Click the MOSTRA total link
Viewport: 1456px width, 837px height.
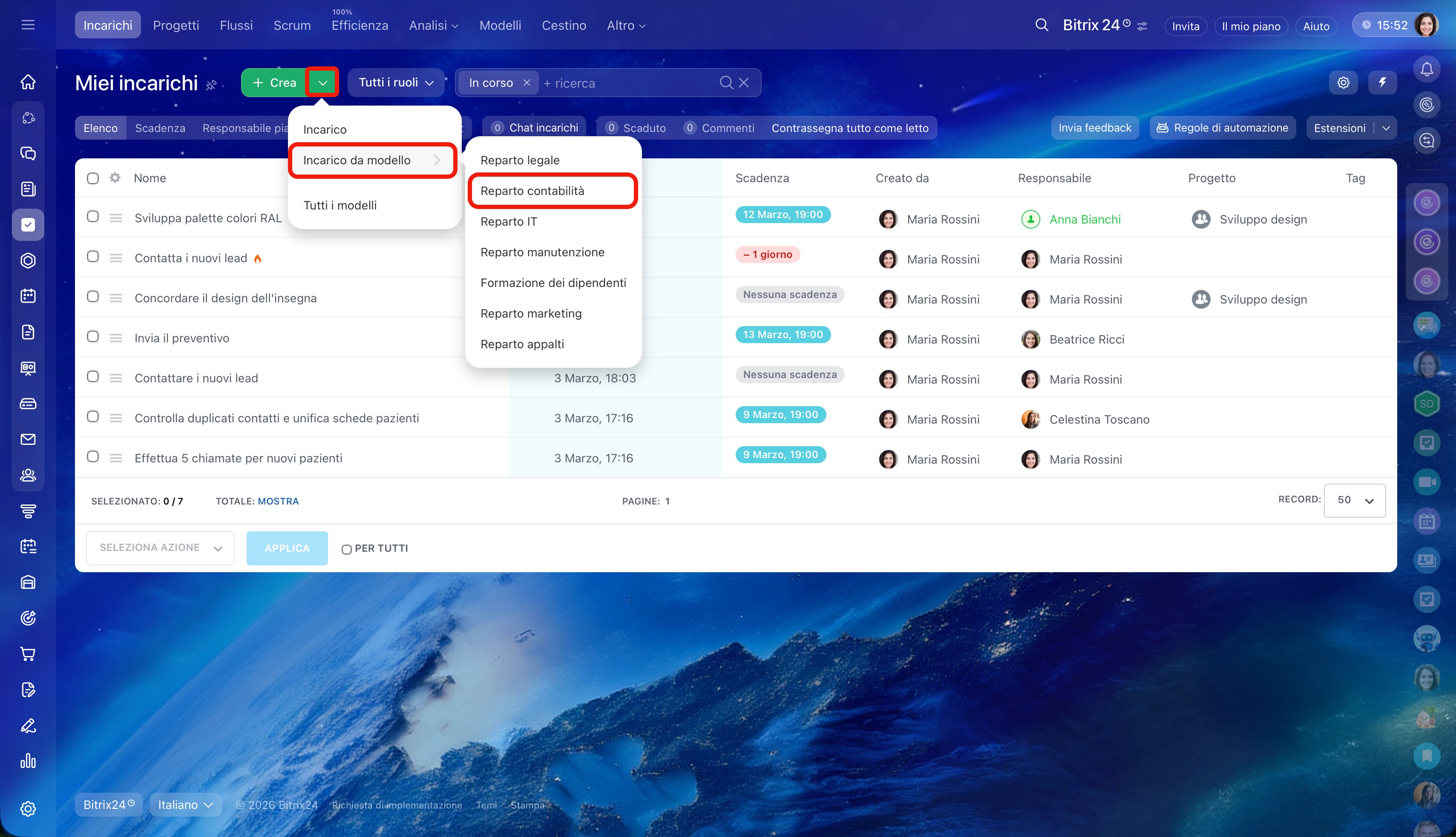(x=278, y=501)
